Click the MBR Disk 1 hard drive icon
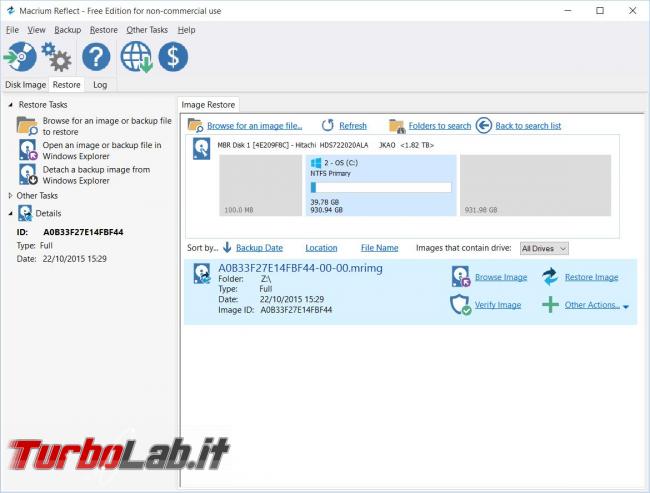The width and height of the screenshot is (650, 493). click(x=201, y=149)
